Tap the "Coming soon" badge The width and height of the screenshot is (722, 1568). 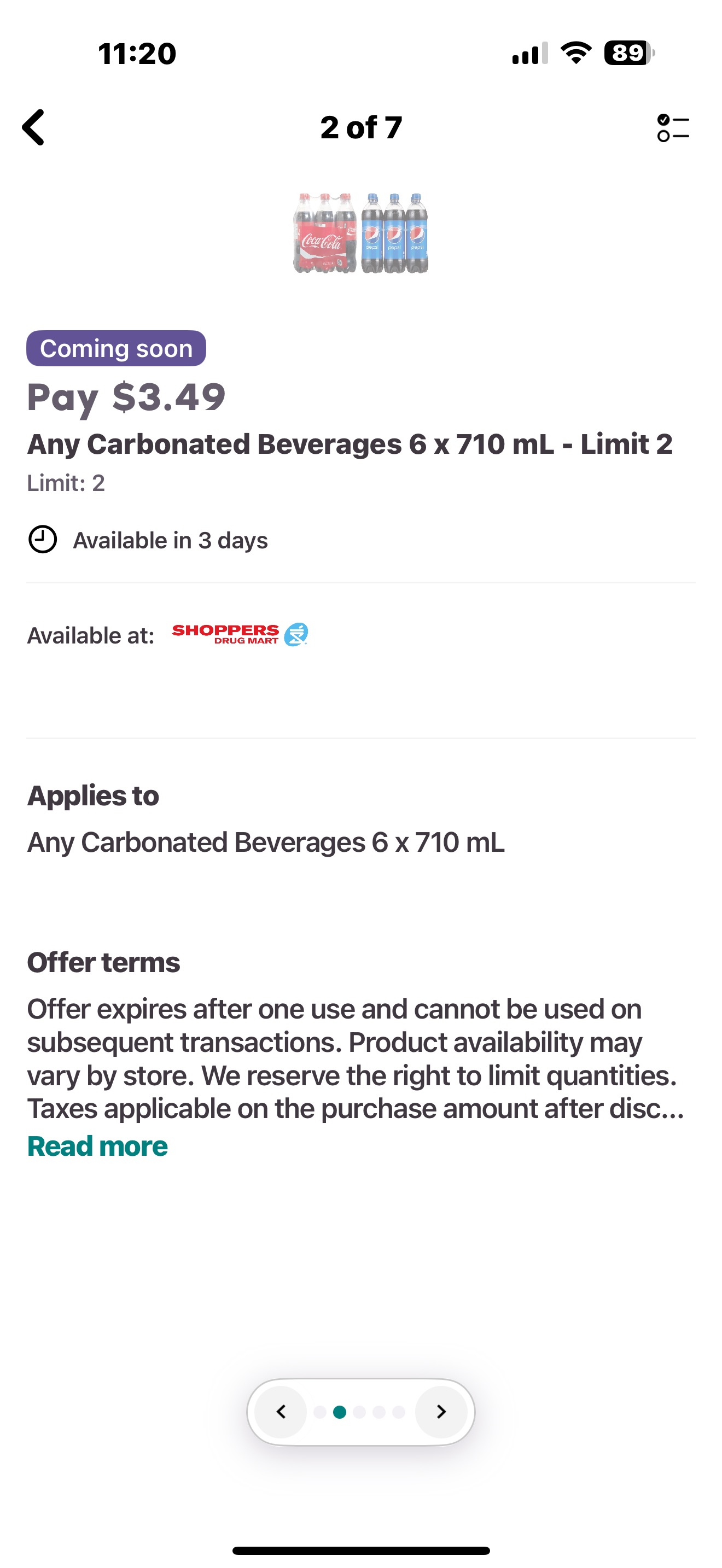(x=115, y=348)
